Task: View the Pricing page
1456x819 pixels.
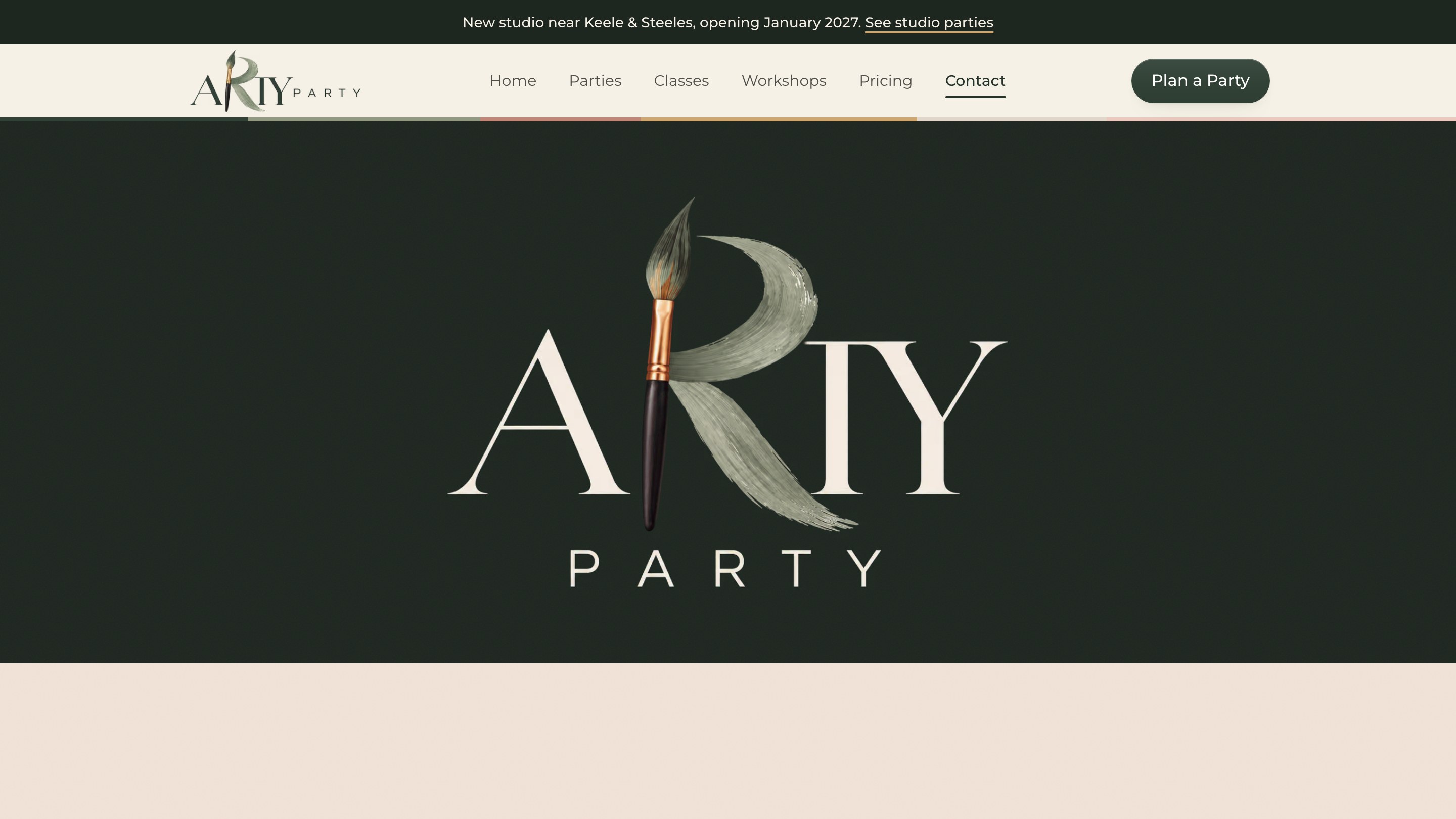Action: (885, 81)
